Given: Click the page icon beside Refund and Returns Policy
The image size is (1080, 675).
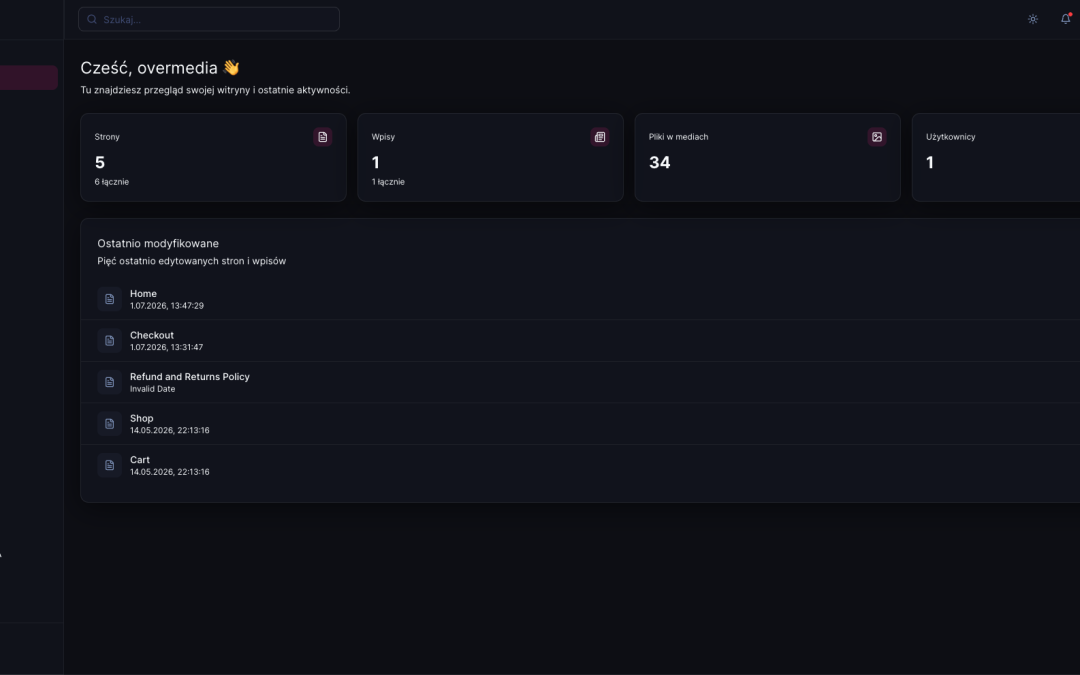Looking at the screenshot, I should [x=110, y=382].
